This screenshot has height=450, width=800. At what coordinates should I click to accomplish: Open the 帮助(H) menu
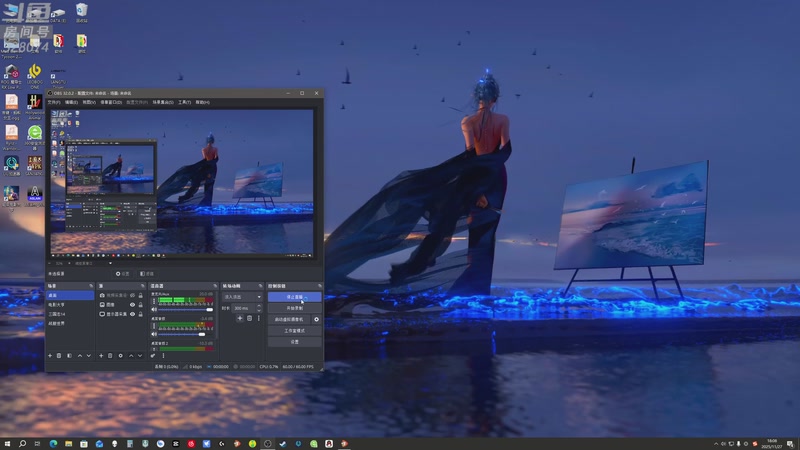[203, 102]
